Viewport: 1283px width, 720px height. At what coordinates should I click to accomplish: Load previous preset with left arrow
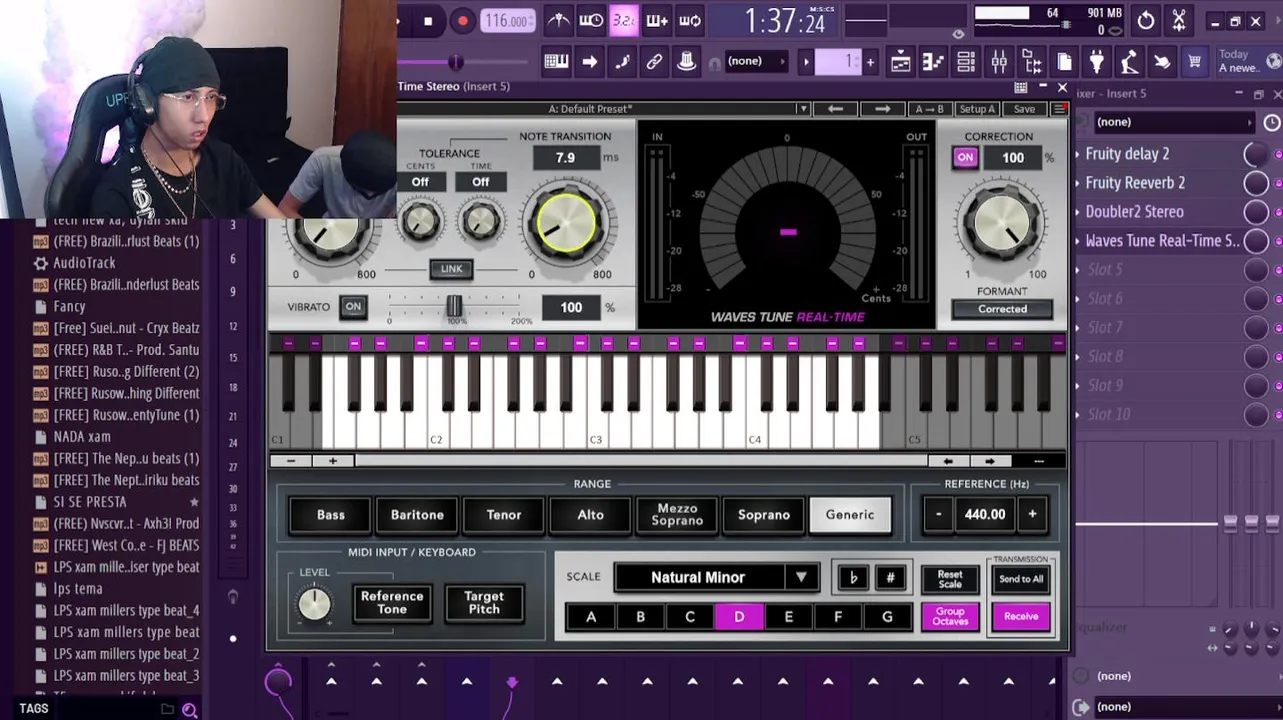(x=836, y=109)
